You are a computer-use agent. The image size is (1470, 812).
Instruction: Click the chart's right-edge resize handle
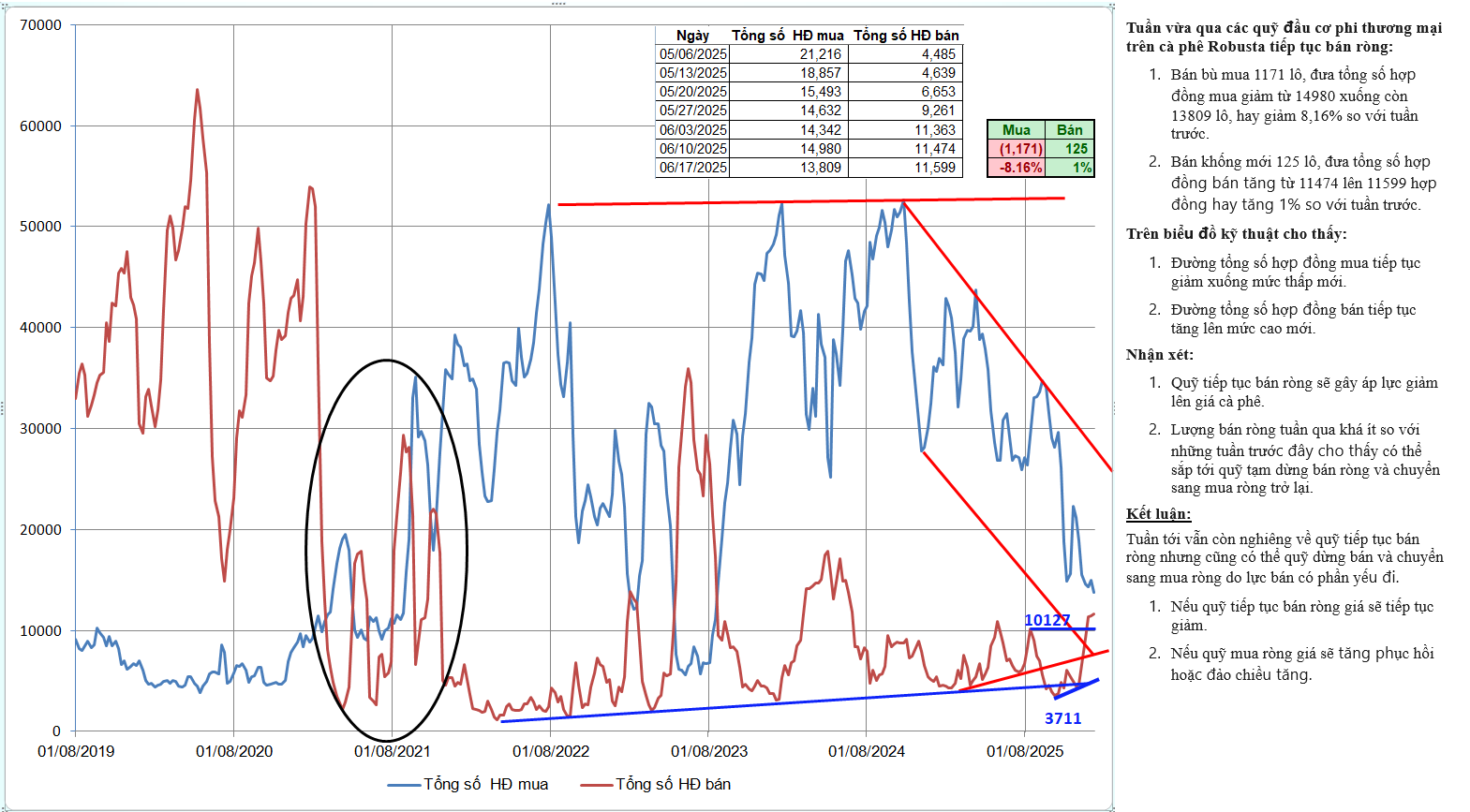coord(1113,408)
